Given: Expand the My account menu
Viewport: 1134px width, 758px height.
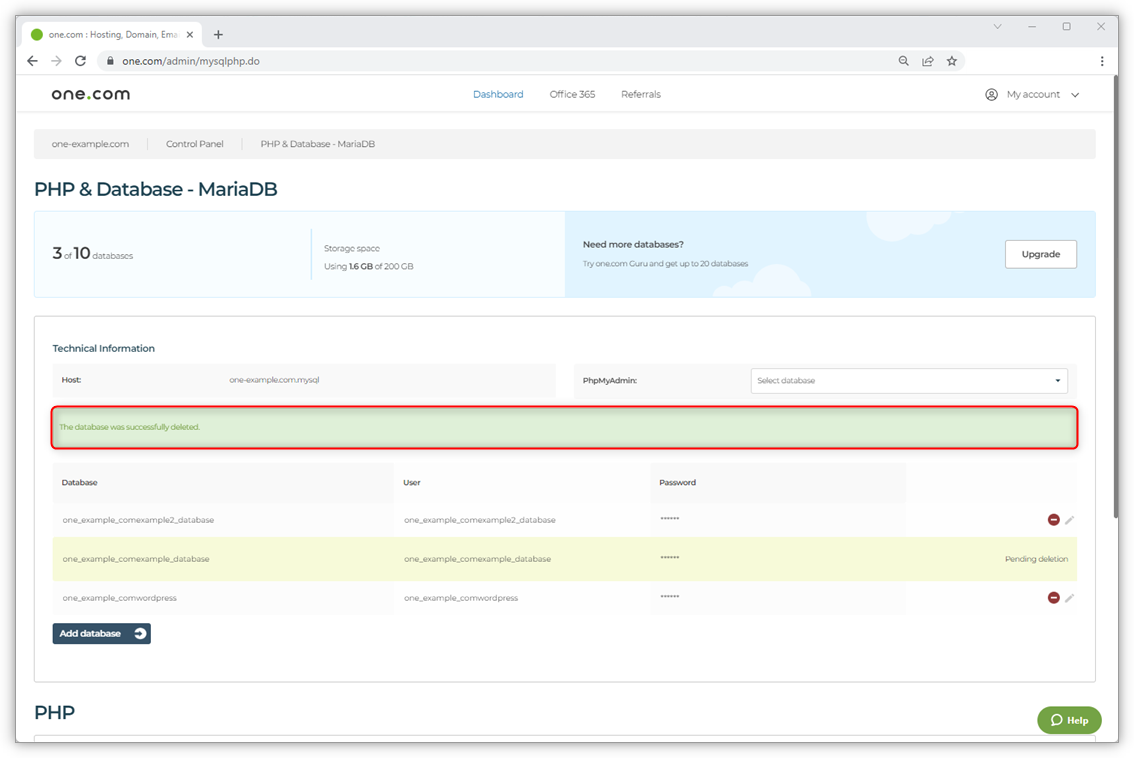Looking at the screenshot, I should point(1033,94).
